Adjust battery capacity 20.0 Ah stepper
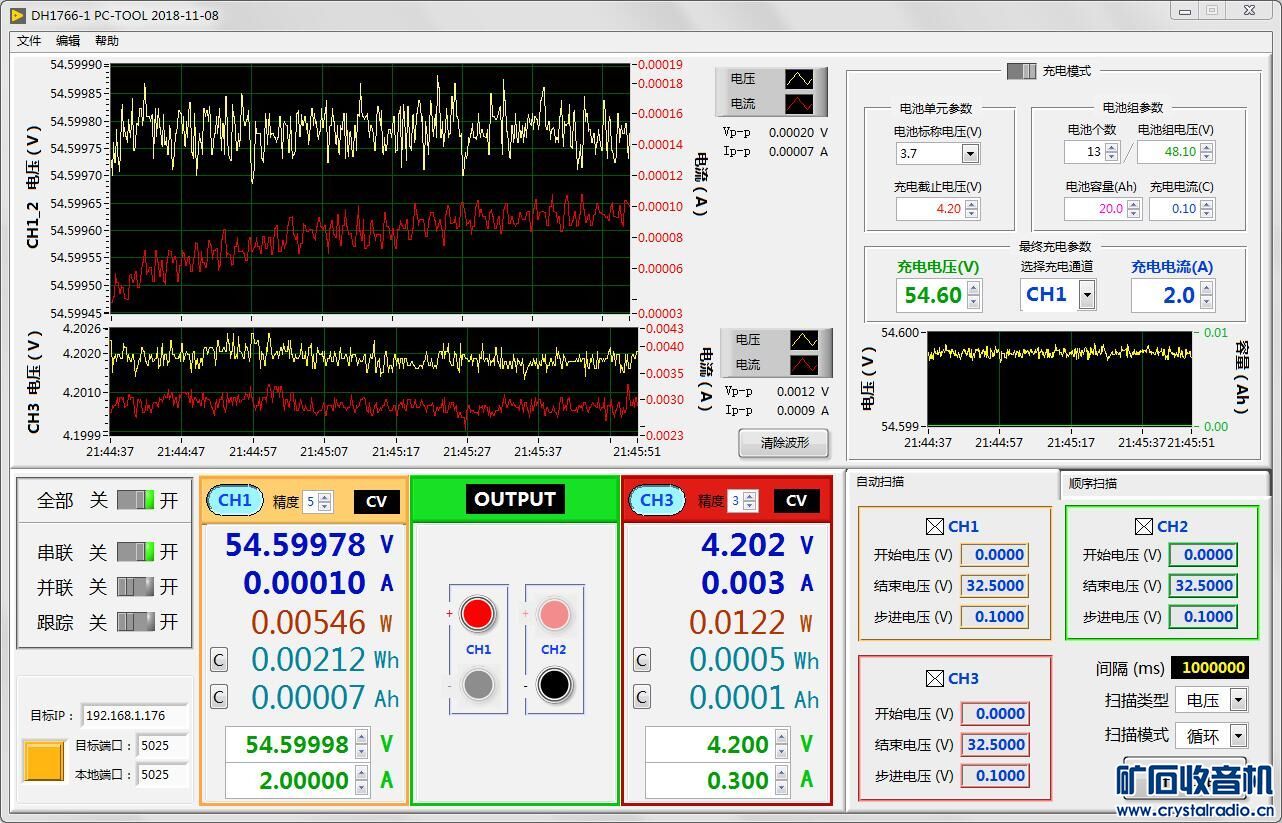 (x=1133, y=209)
